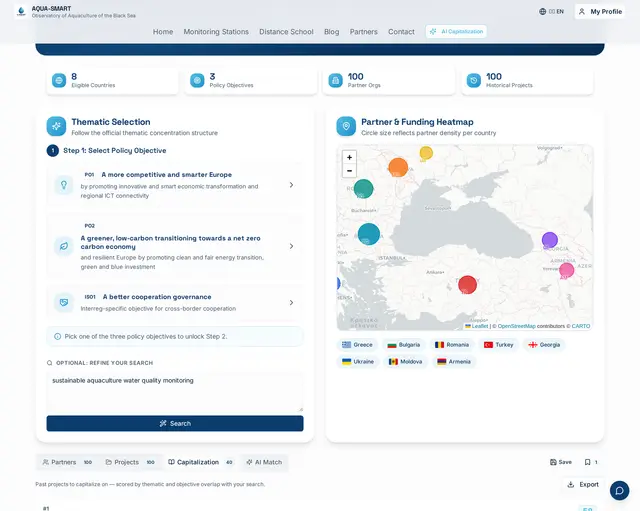Open AI Capitalization section
Image resolution: width=640 pixels, height=511 pixels.
456,31
